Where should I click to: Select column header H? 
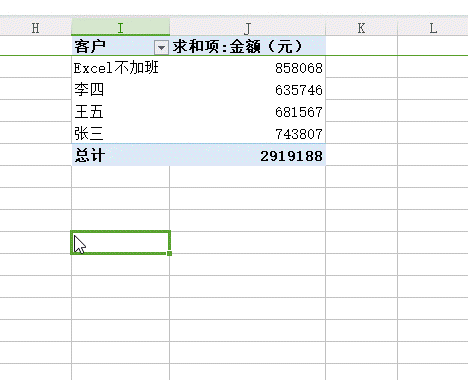[36, 27]
